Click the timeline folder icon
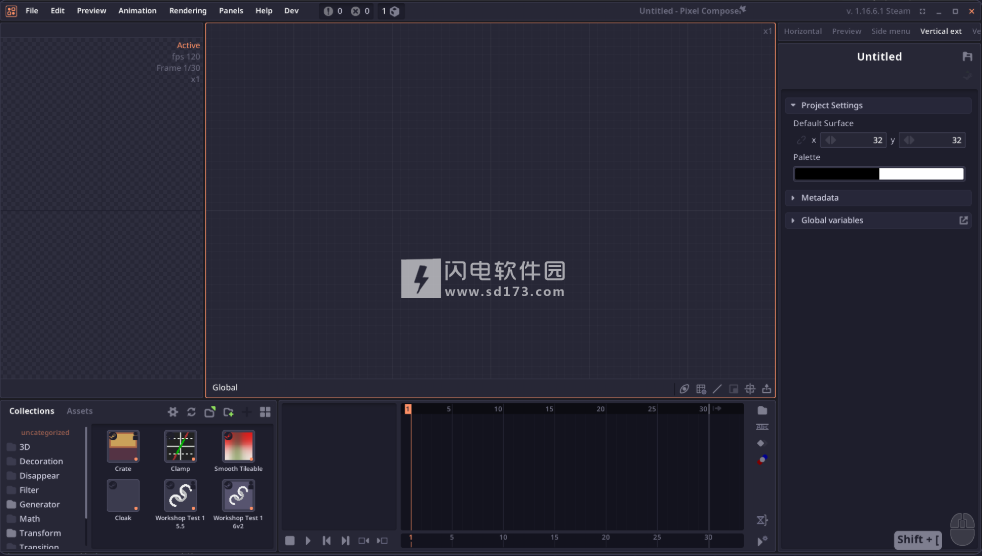982x556 pixels. click(762, 411)
